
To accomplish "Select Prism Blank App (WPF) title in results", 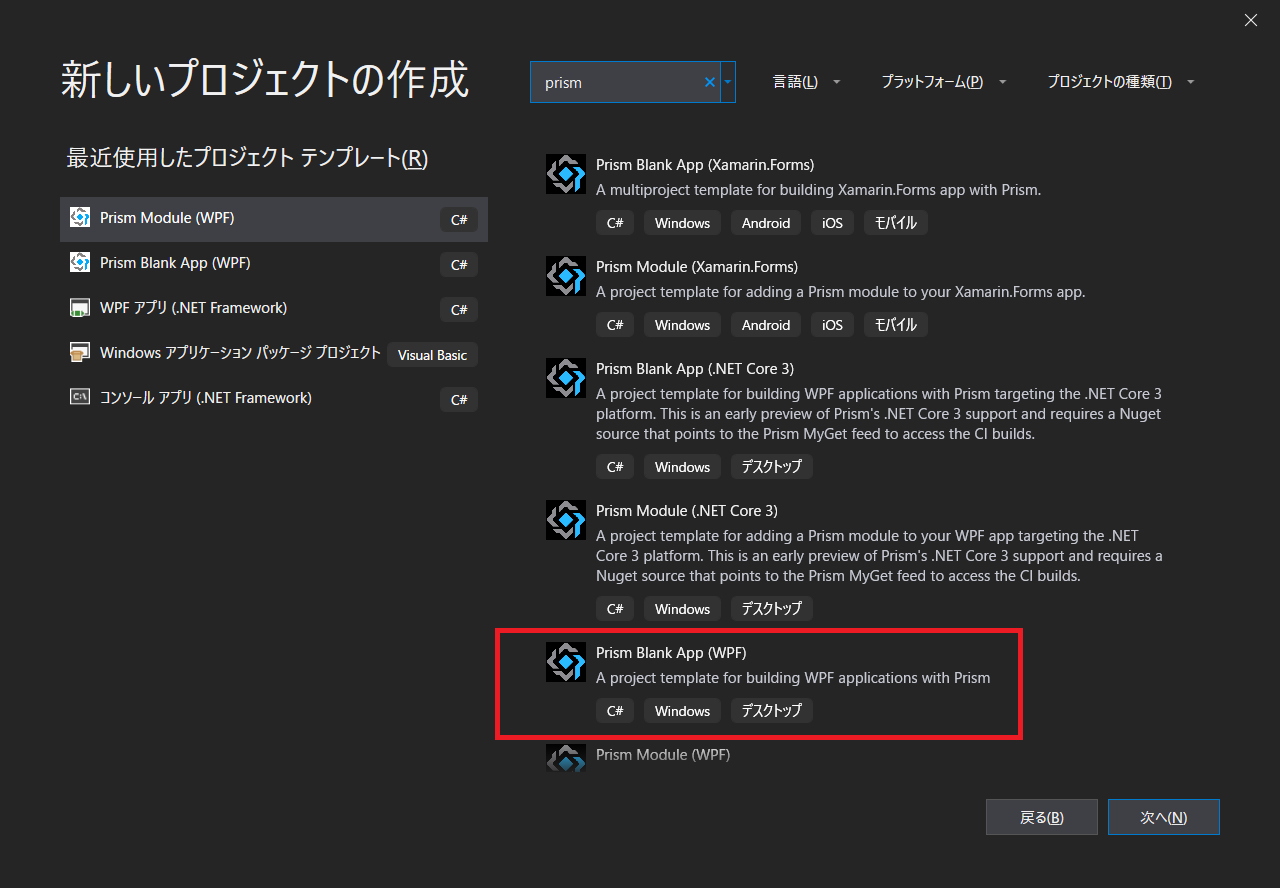I will coord(671,653).
